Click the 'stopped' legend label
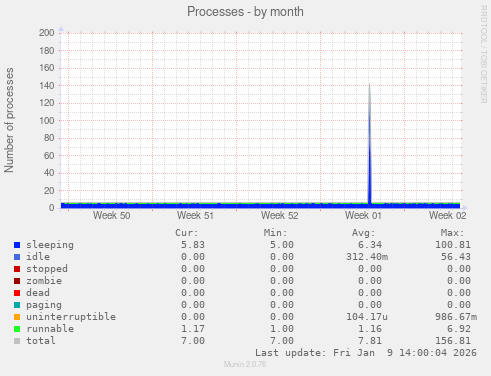 point(47,269)
